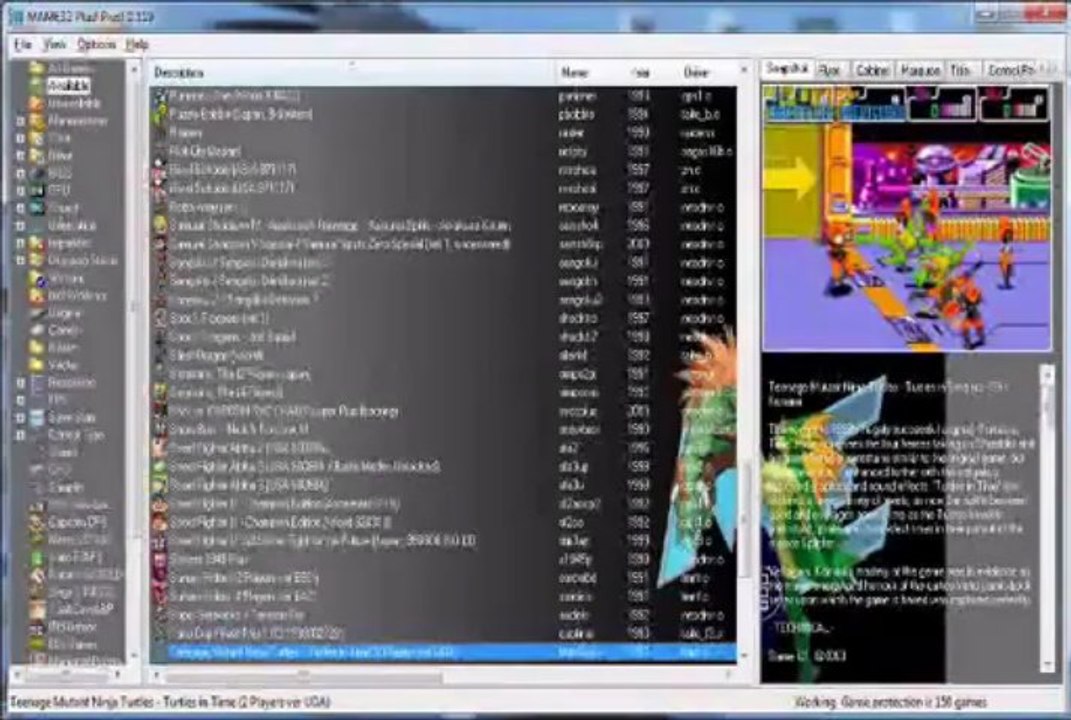1071x720 pixels.
Task: Select the Samples folder in tree
Action: 66,487
